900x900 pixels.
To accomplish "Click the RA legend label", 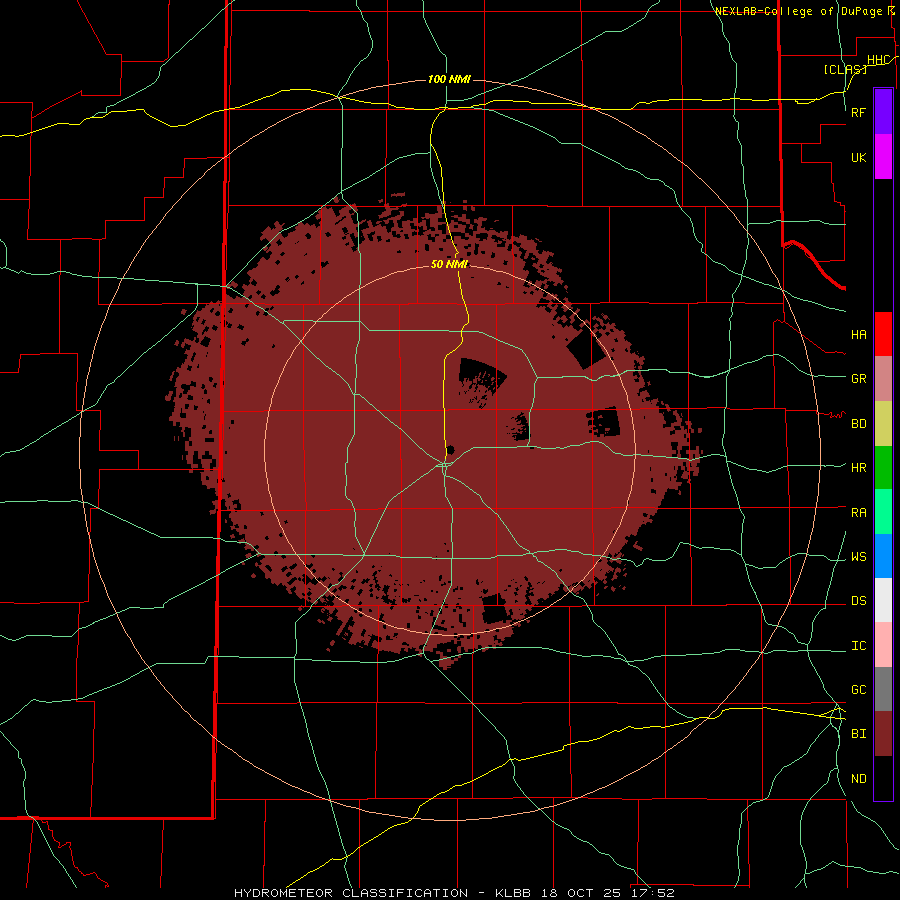I will tap(858, 513).
